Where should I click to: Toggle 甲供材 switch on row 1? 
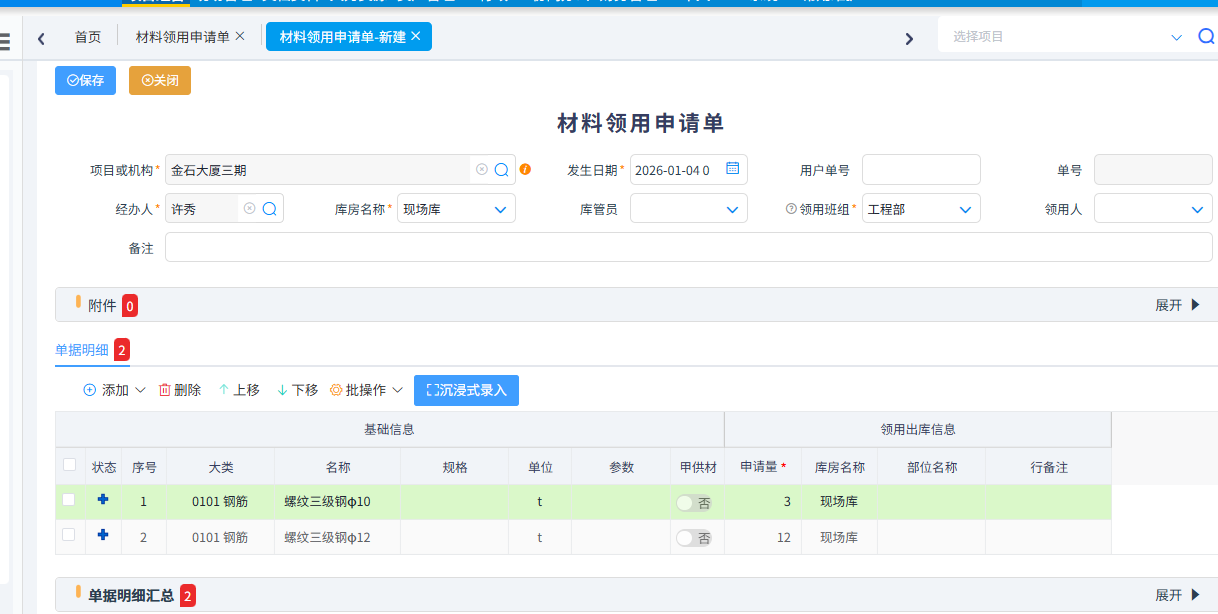(x=693, y=503)
